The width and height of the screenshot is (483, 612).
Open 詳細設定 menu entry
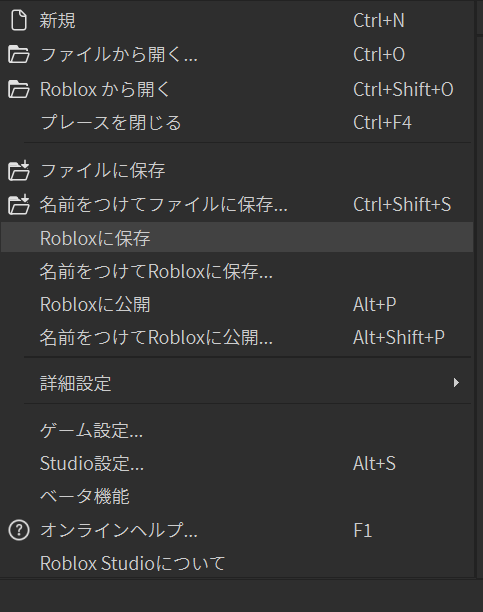tap(237, 383)
